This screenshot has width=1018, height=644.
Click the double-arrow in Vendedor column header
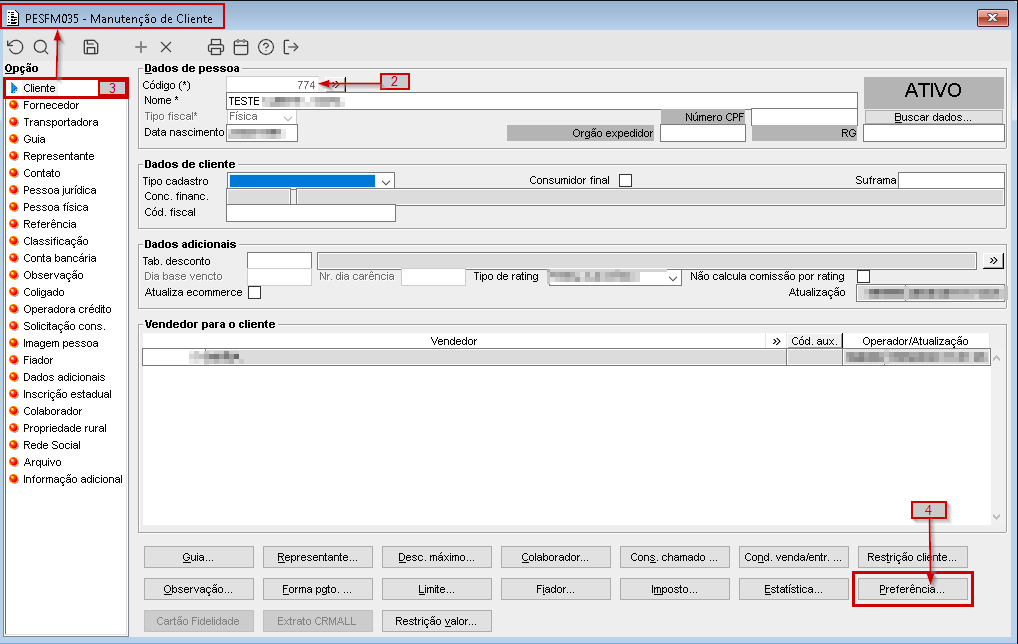[x=776, y=341]
